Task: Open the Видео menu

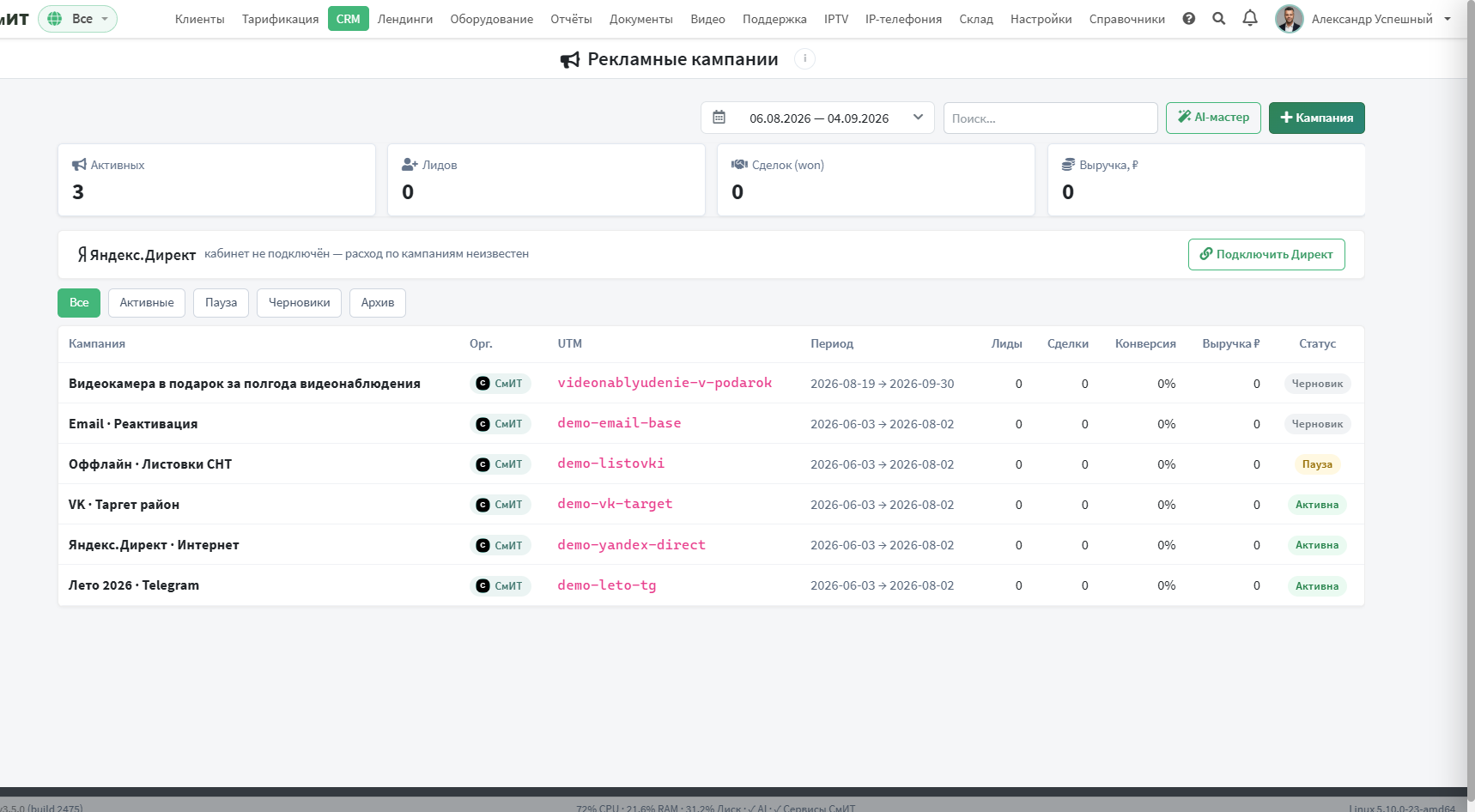Action: click(x=707, y=19)
